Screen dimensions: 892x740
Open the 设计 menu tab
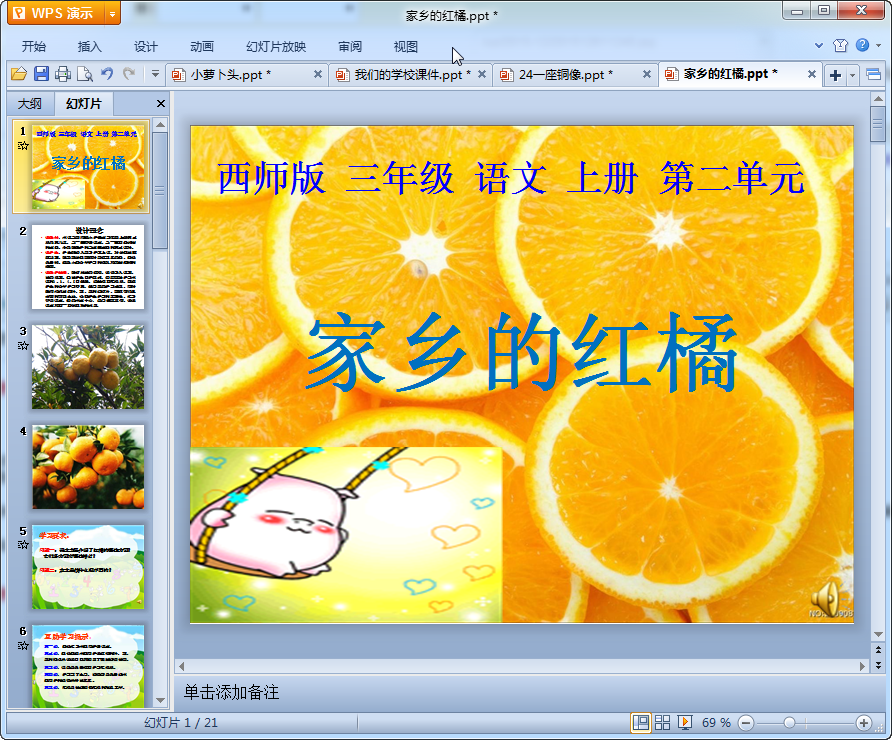tap(146, 47)
